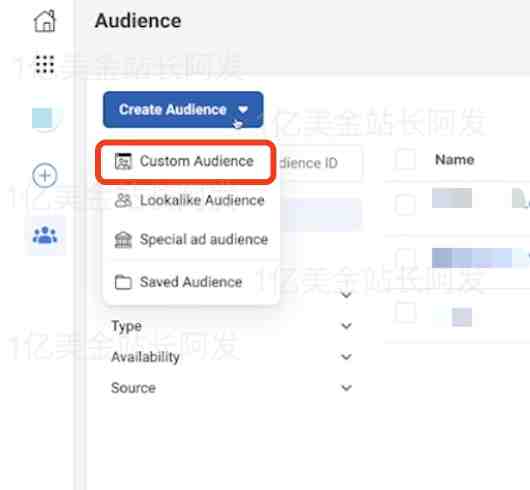
Task: Open the Audiences people icon in sidebar
Action: 45,236
